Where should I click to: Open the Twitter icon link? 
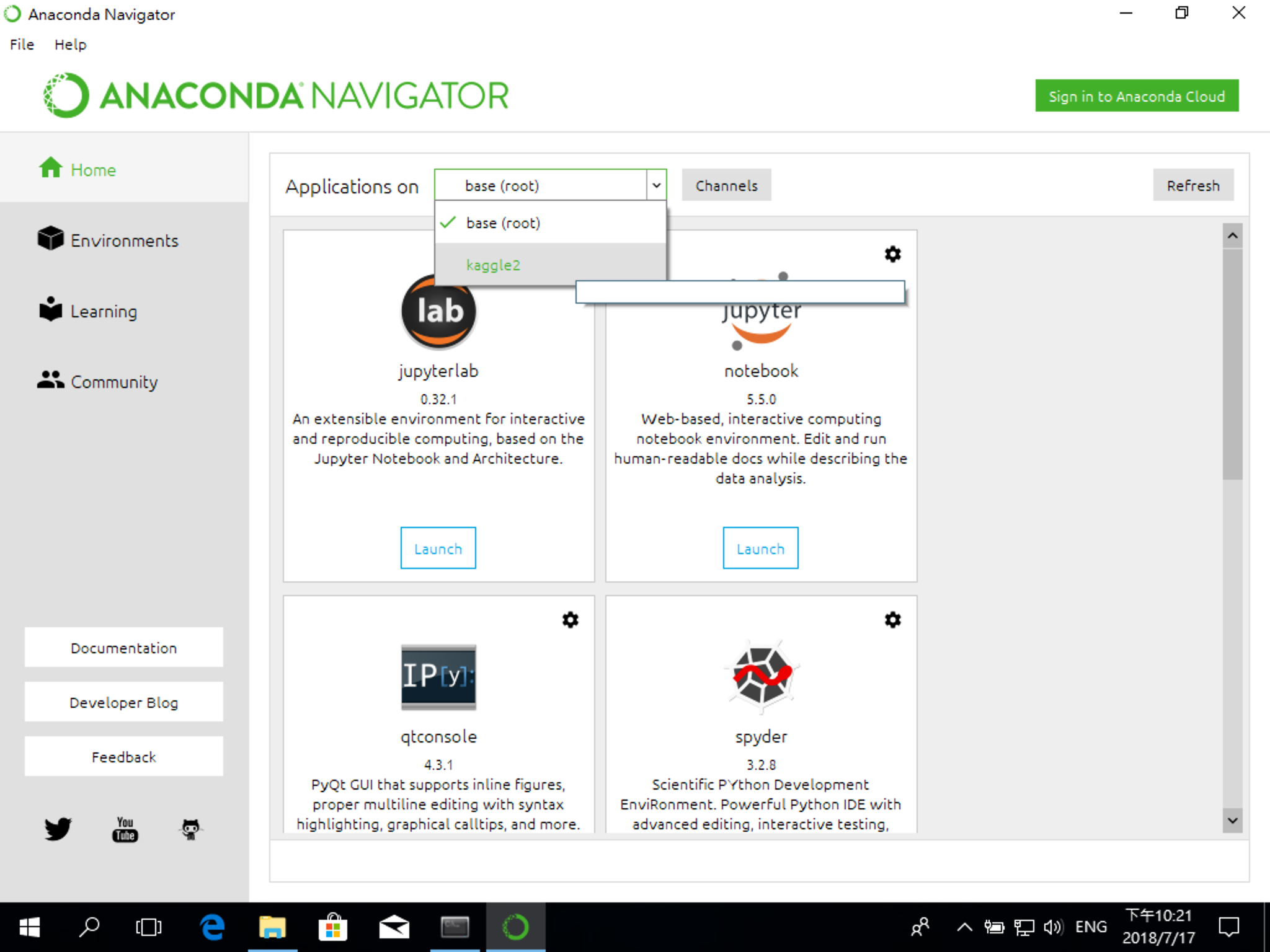tap(58, 828)
